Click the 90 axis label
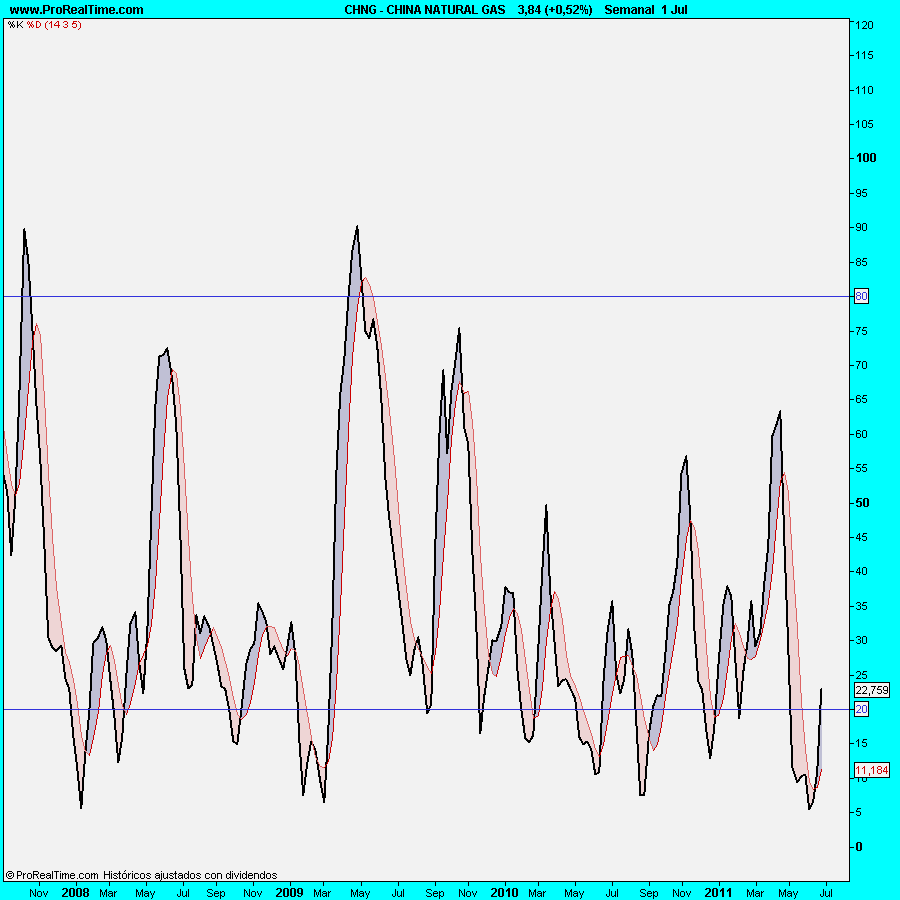Screen dimensions: 900x900 point(862,227)
